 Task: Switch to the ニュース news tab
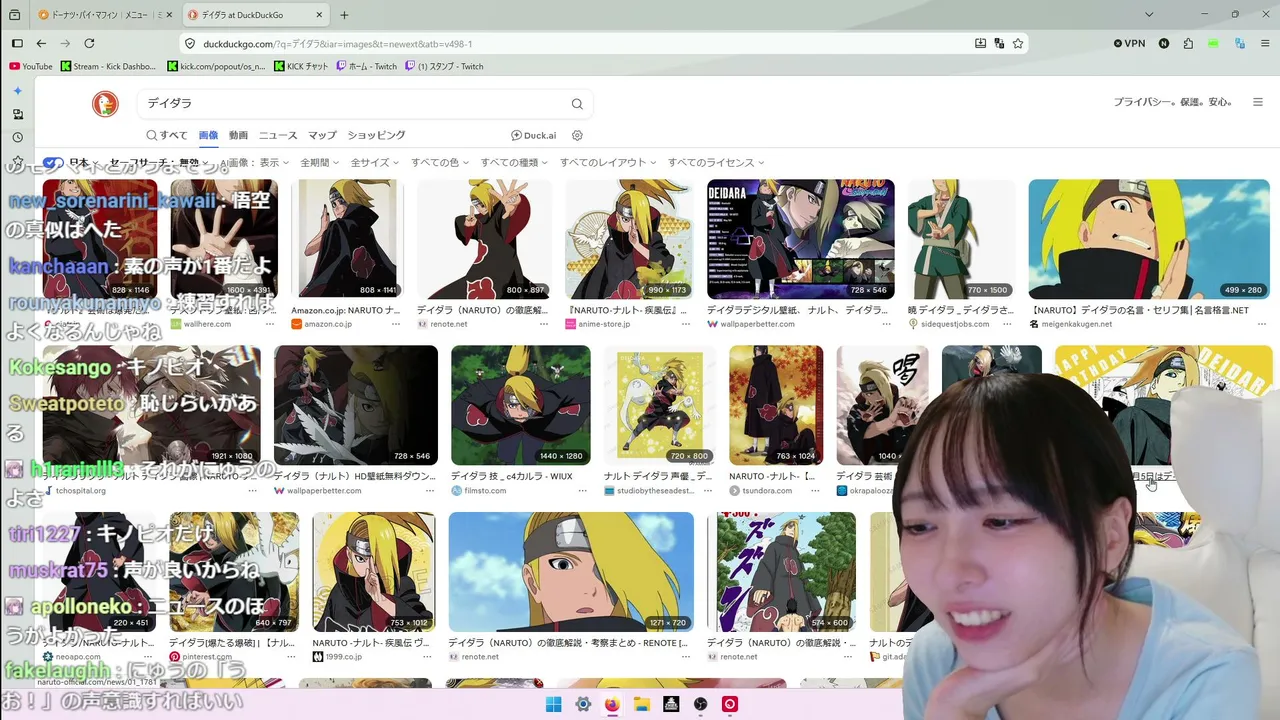(x=278, y=135)
